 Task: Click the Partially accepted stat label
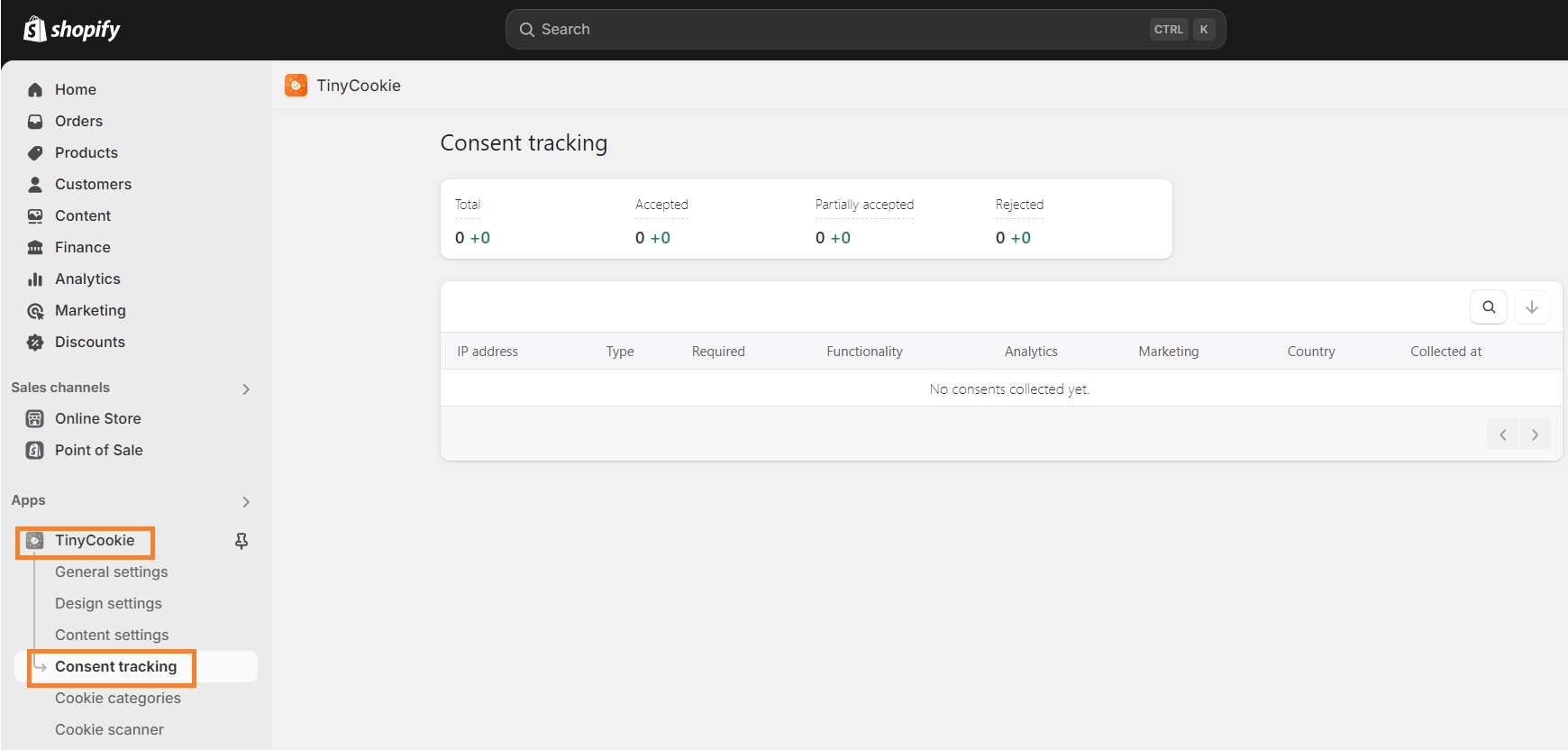(x=864, y=205)
